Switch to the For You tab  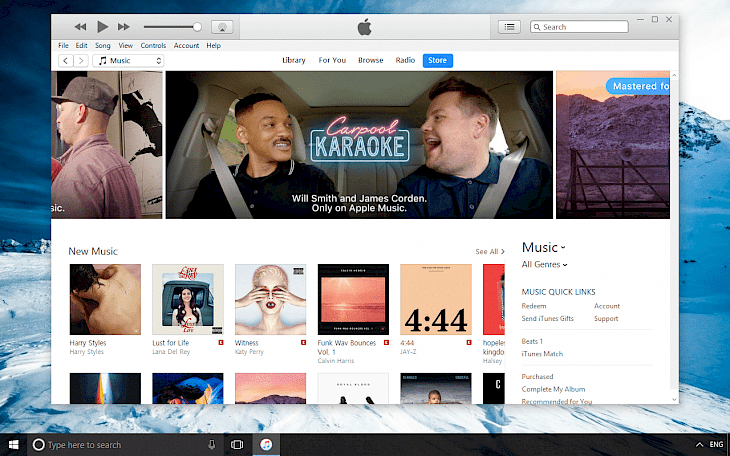[x=332, y=60]
